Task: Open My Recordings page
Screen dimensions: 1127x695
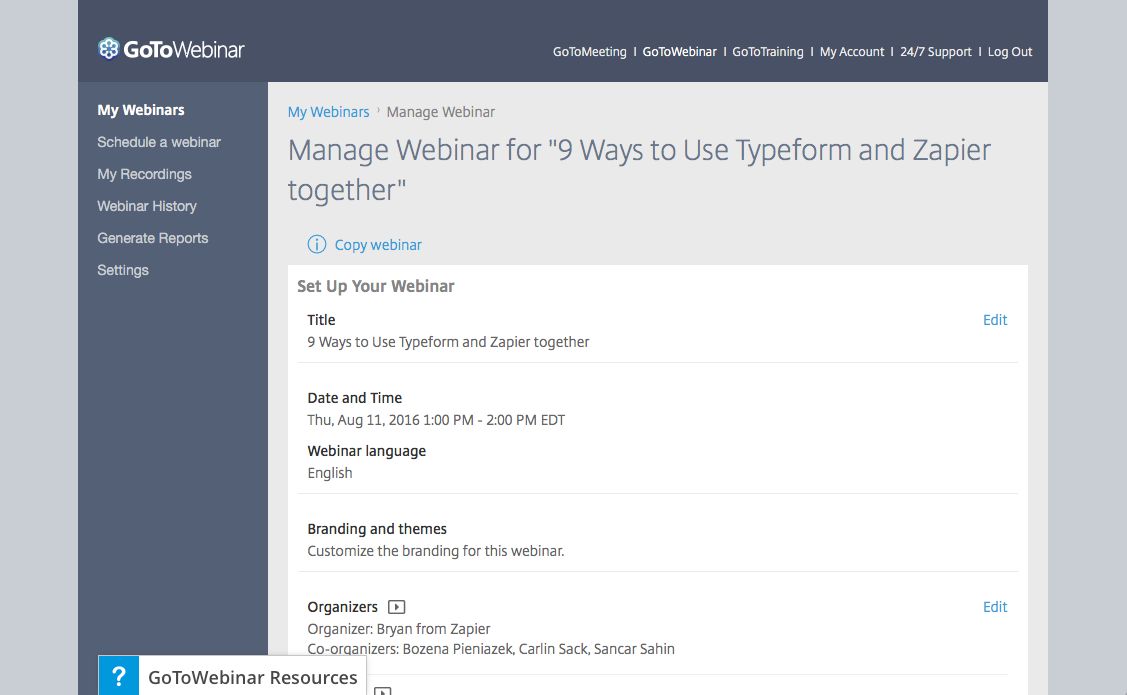Action: click(x=144, y=174)
